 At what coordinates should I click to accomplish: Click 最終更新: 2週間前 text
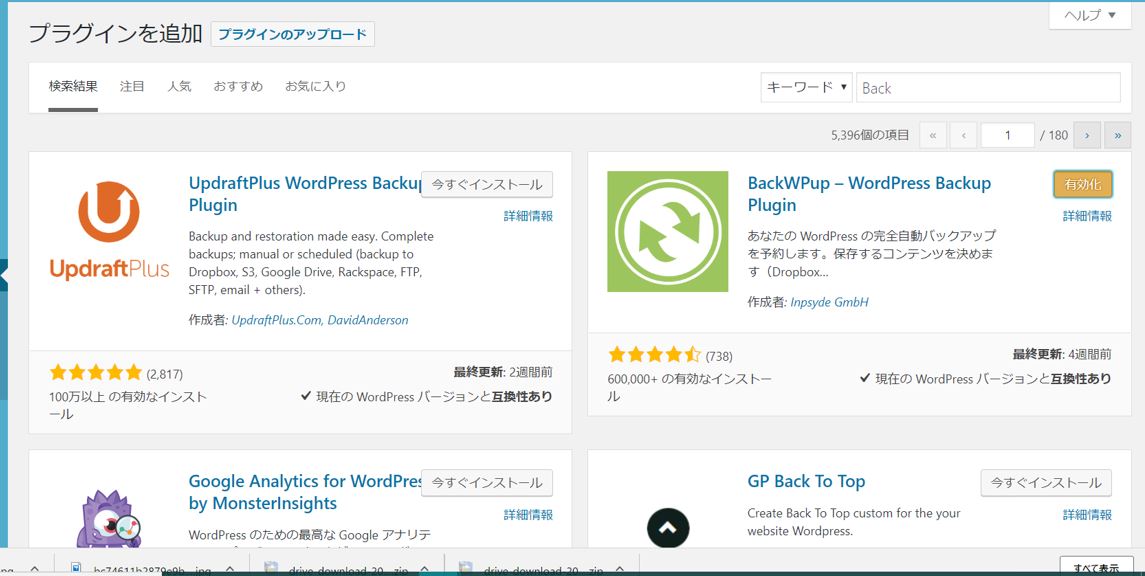coord(503,372)
